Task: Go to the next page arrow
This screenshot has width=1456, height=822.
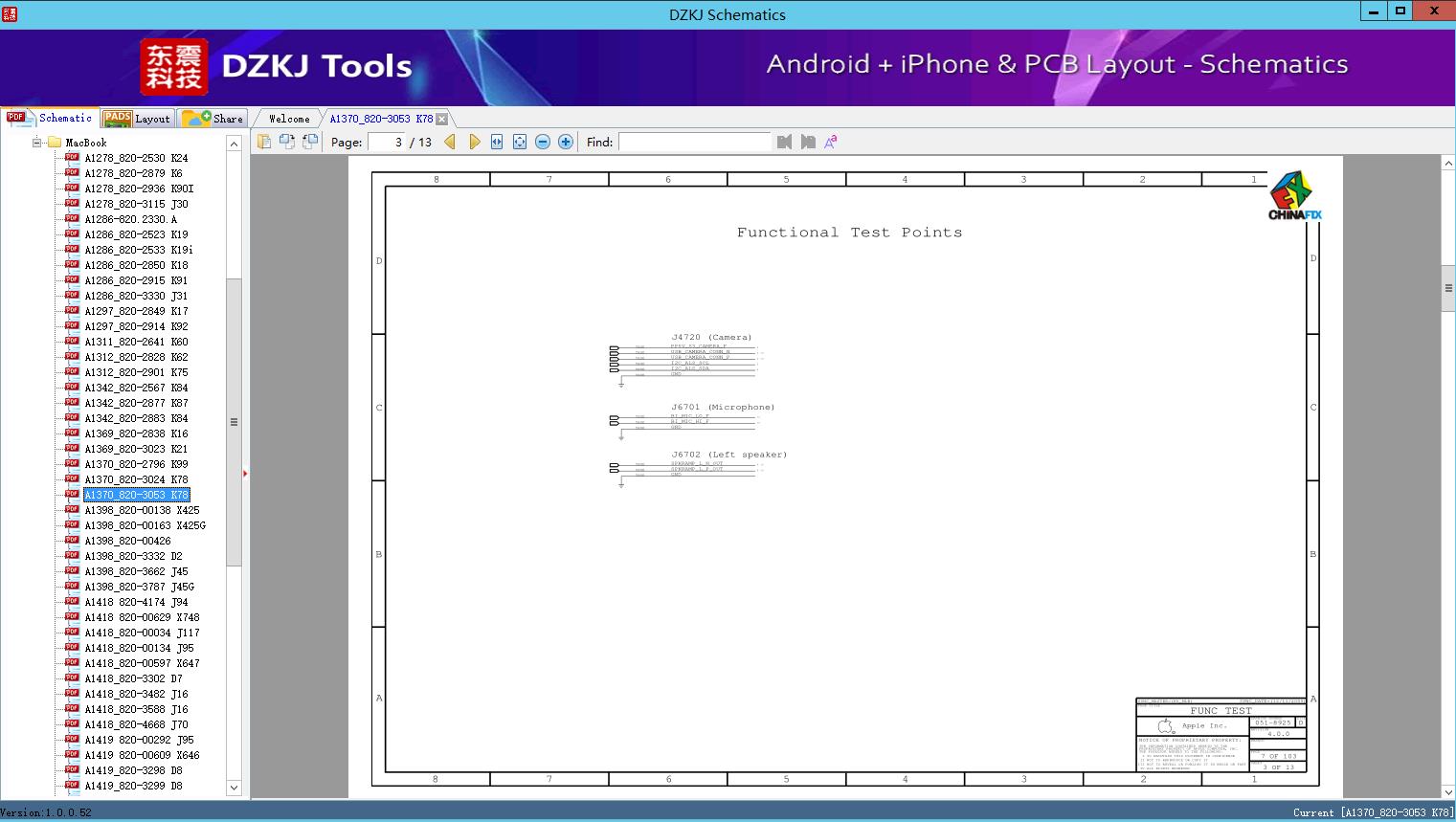Action: [474, 142]
